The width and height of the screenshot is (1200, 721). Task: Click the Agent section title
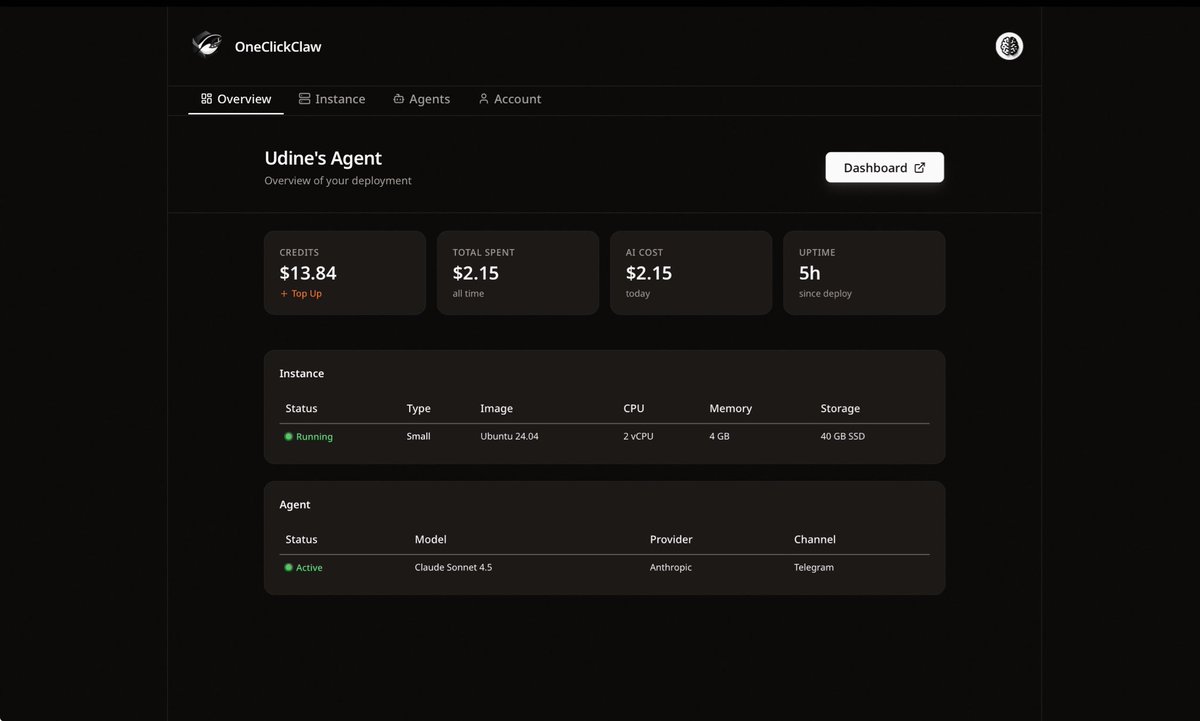[295, 505]
